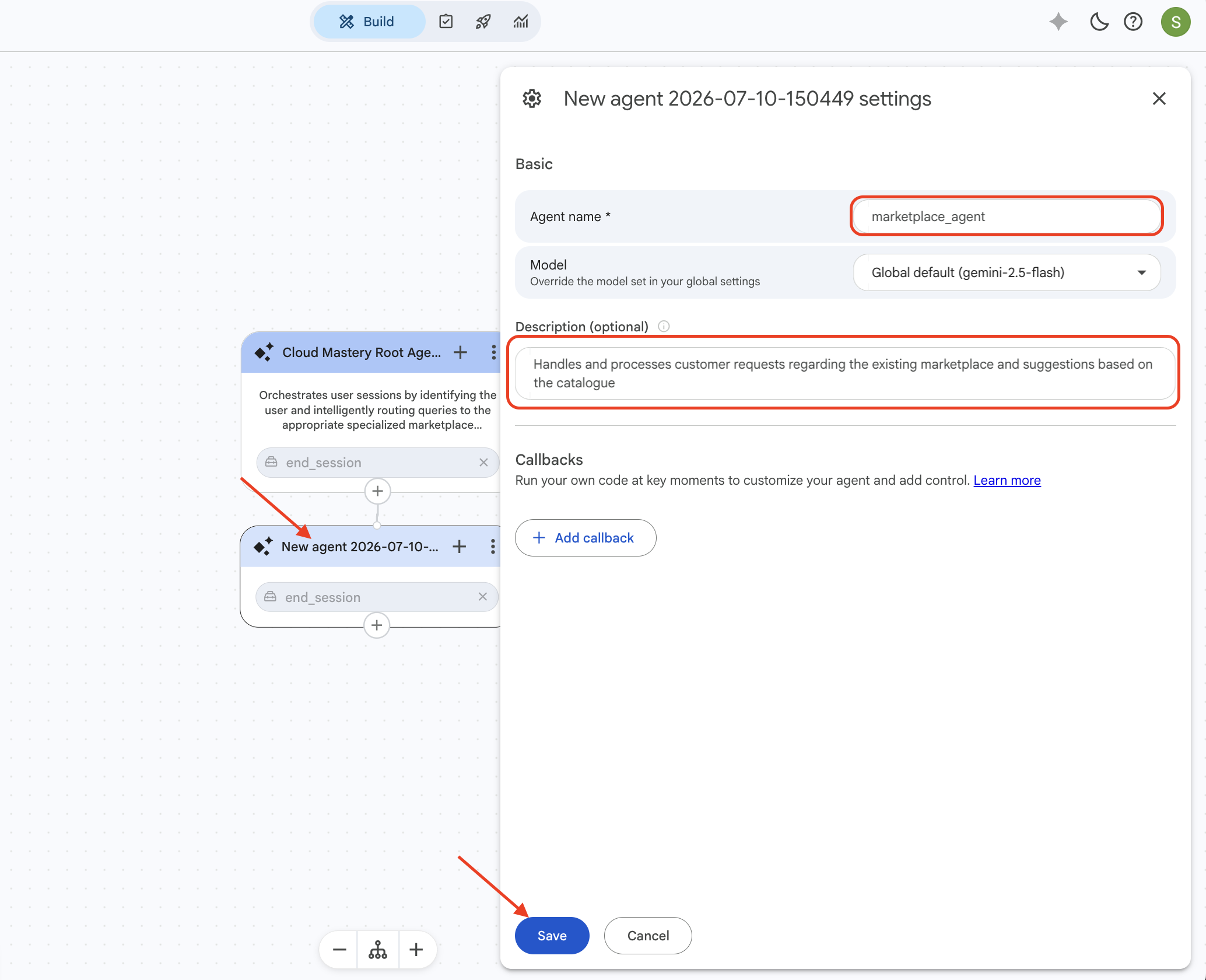
Task: Save the agent settings
Action: (x=552, y=936)
